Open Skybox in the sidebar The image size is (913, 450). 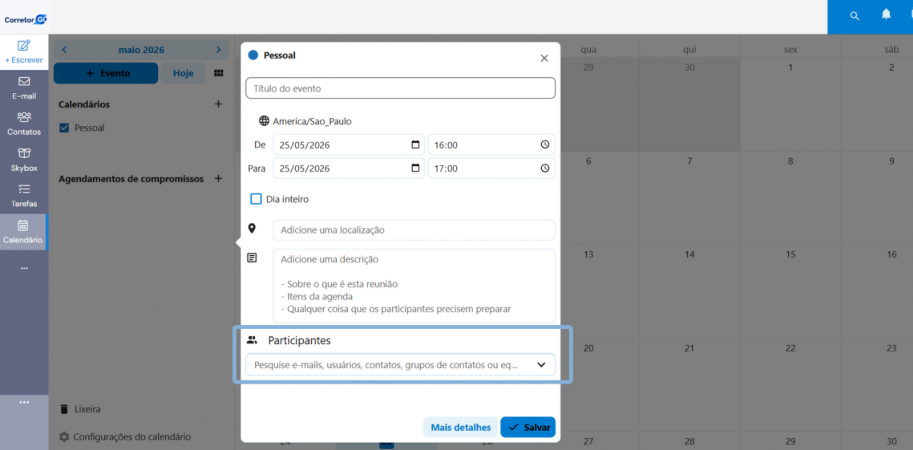click(x=24, y=160)
